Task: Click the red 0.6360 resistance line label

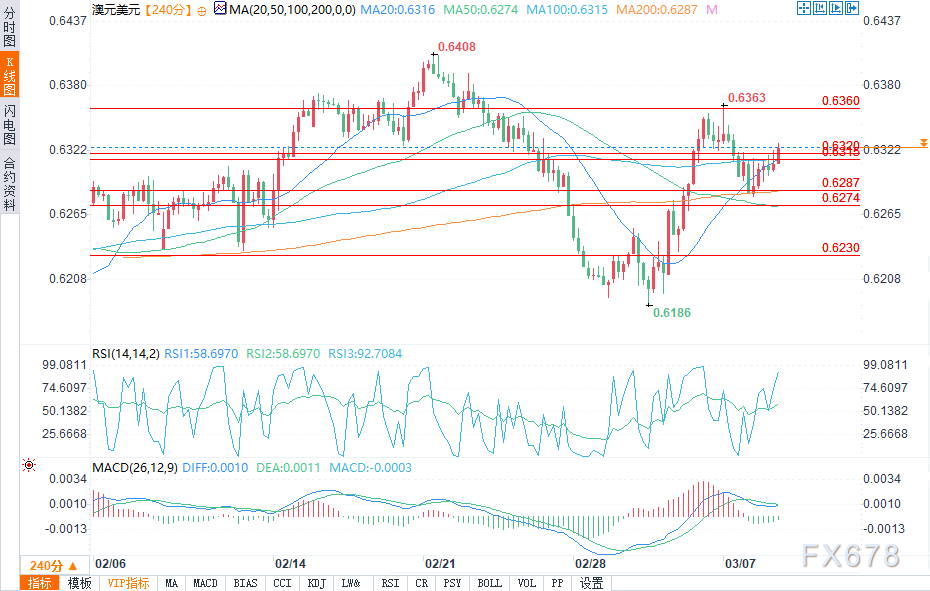Action: (840, 101)
